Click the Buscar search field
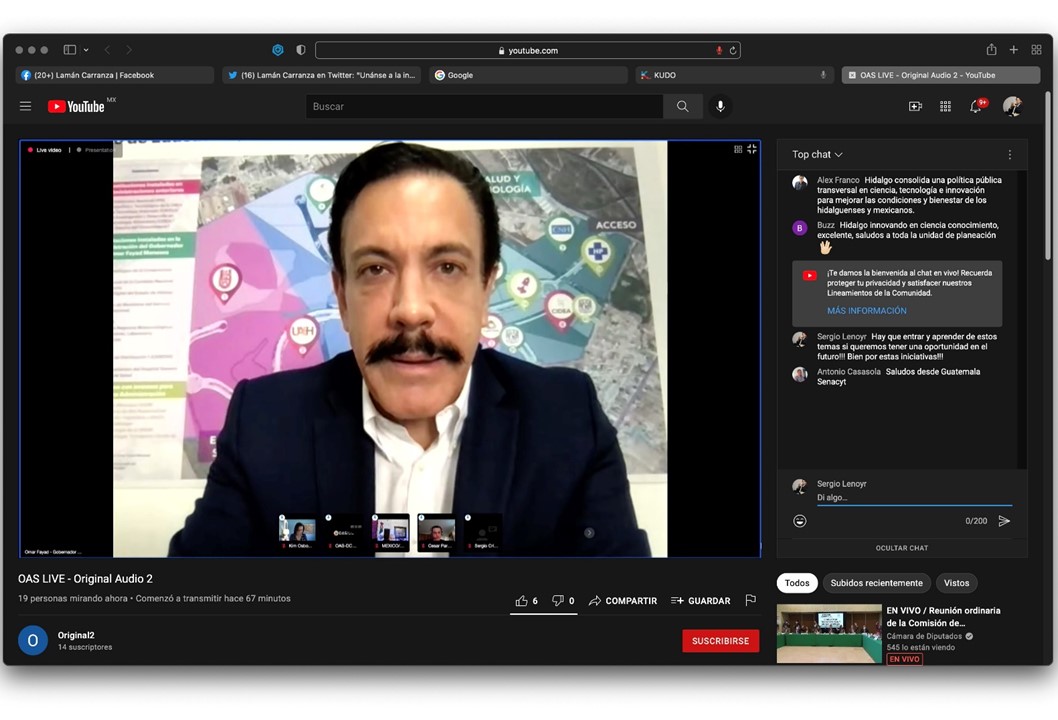This screenshot has height=720, width=1058. (x=484, y=107)
